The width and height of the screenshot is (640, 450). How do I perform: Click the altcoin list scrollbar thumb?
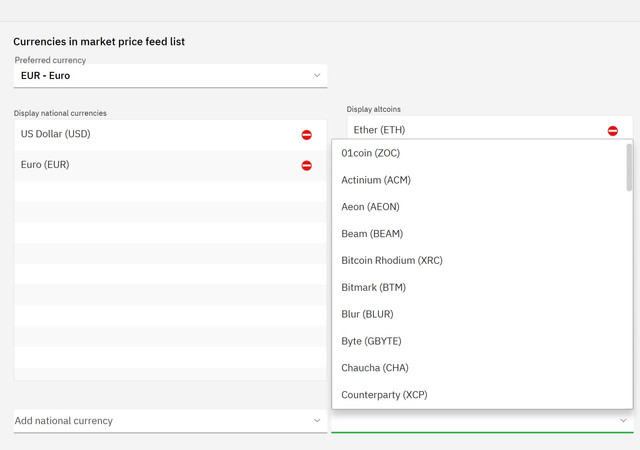click(x=629, y=167)
